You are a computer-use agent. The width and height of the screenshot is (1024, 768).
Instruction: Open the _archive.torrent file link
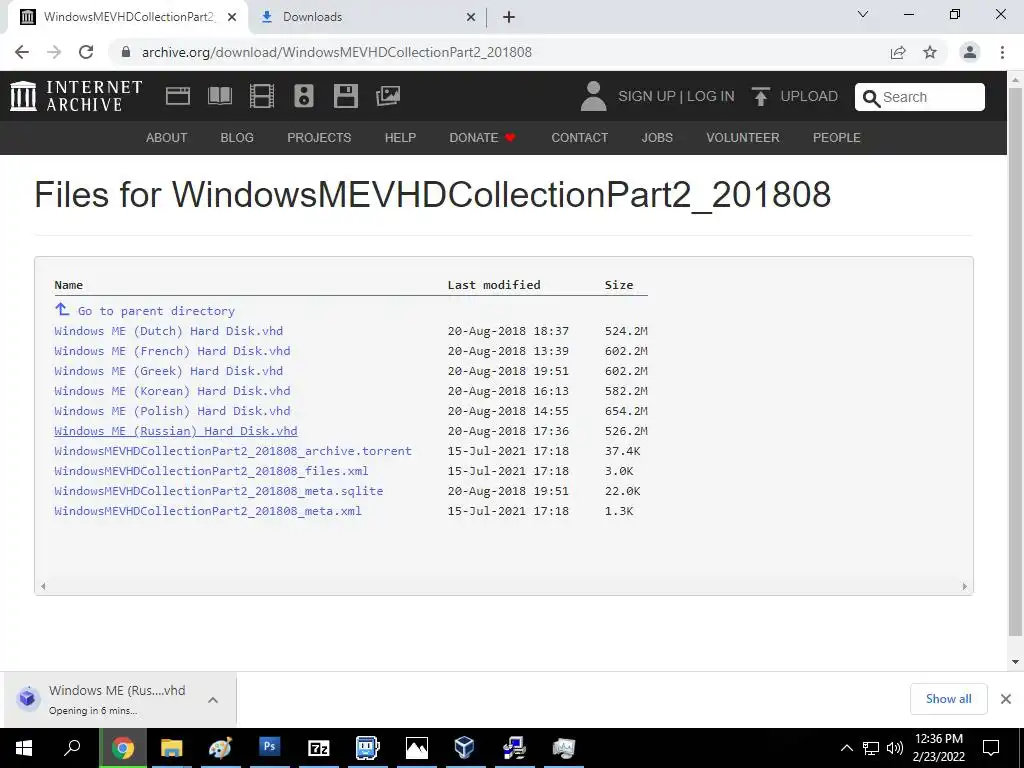coord(233,451)
